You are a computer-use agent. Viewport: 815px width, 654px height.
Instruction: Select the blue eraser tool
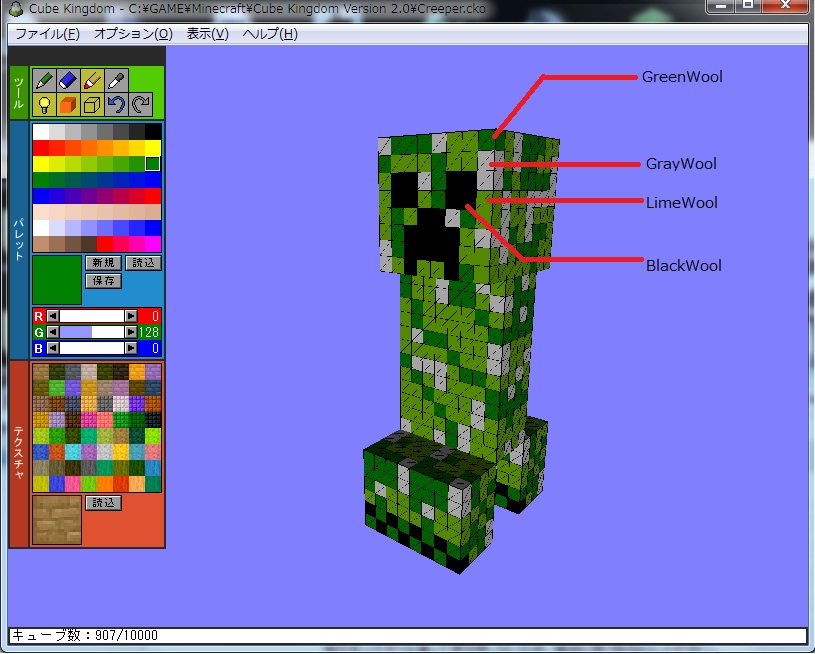[x=68, y=81]
